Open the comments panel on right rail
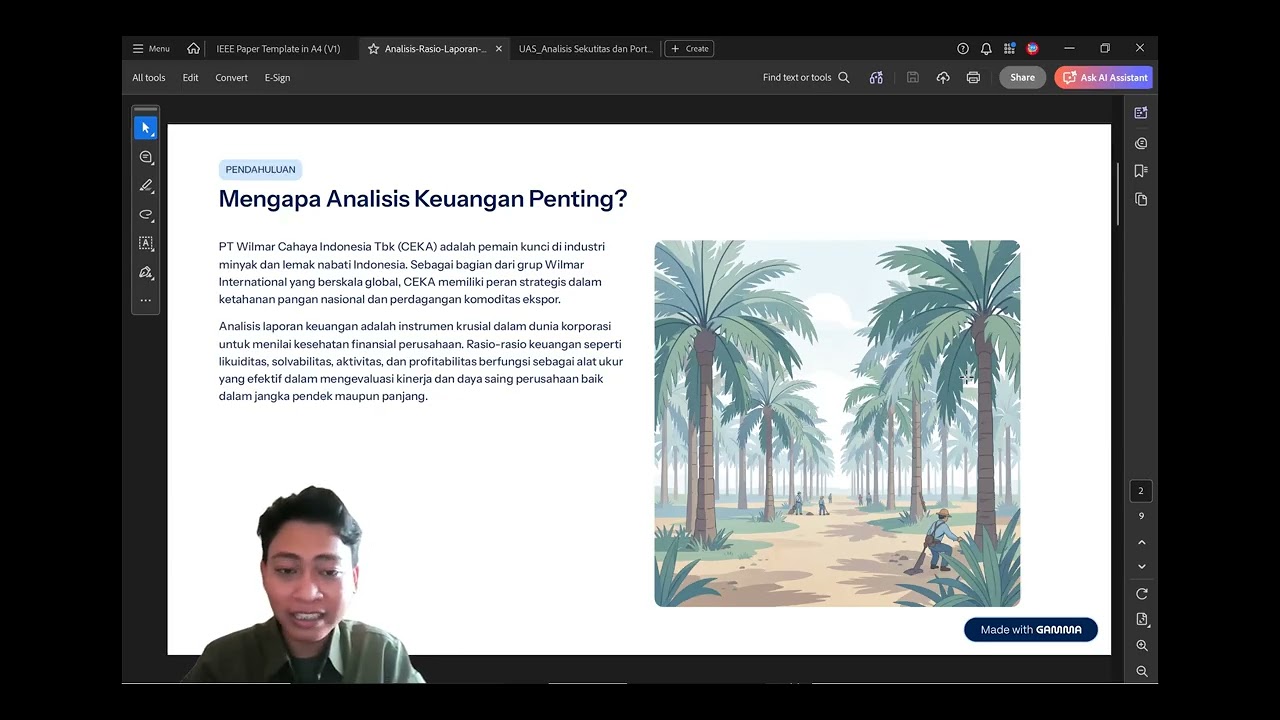This screenshot has height=720, width=1280. coord(1141,143)
